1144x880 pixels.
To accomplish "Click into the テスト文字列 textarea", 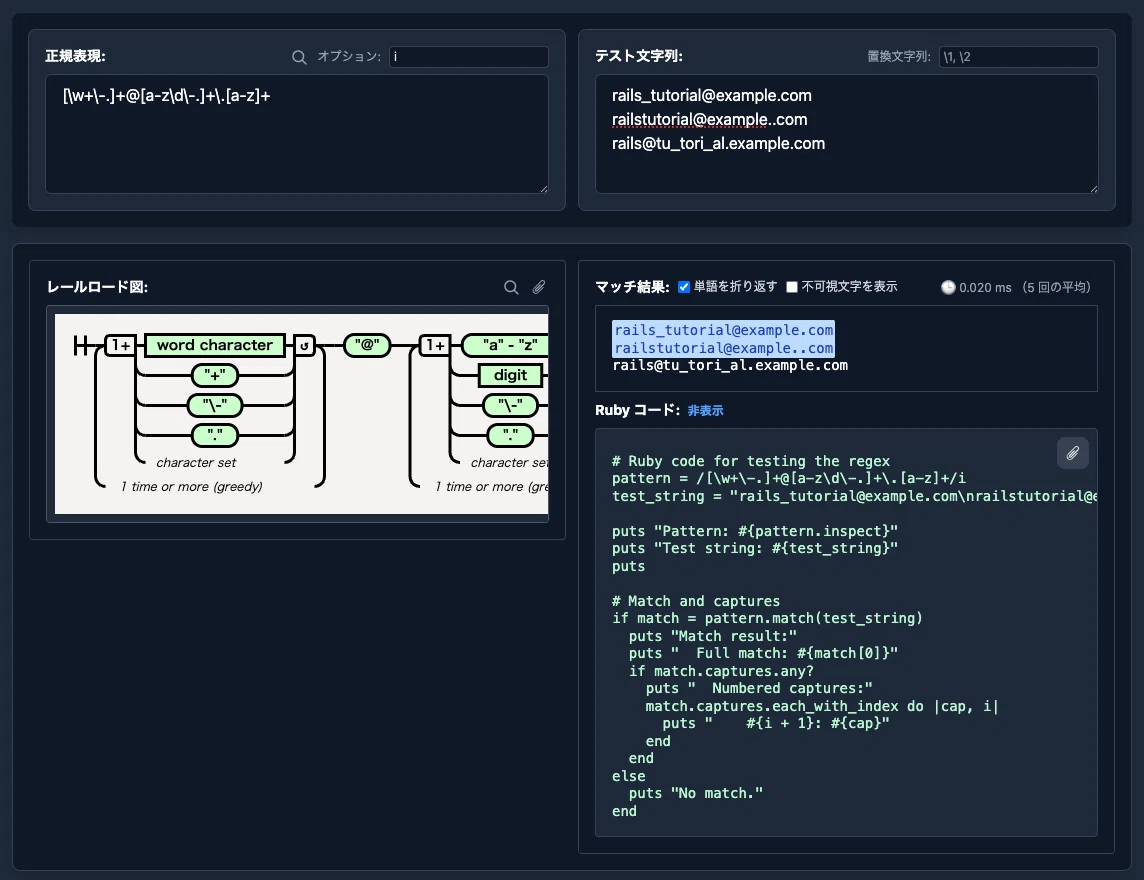I will pos(846,134).
